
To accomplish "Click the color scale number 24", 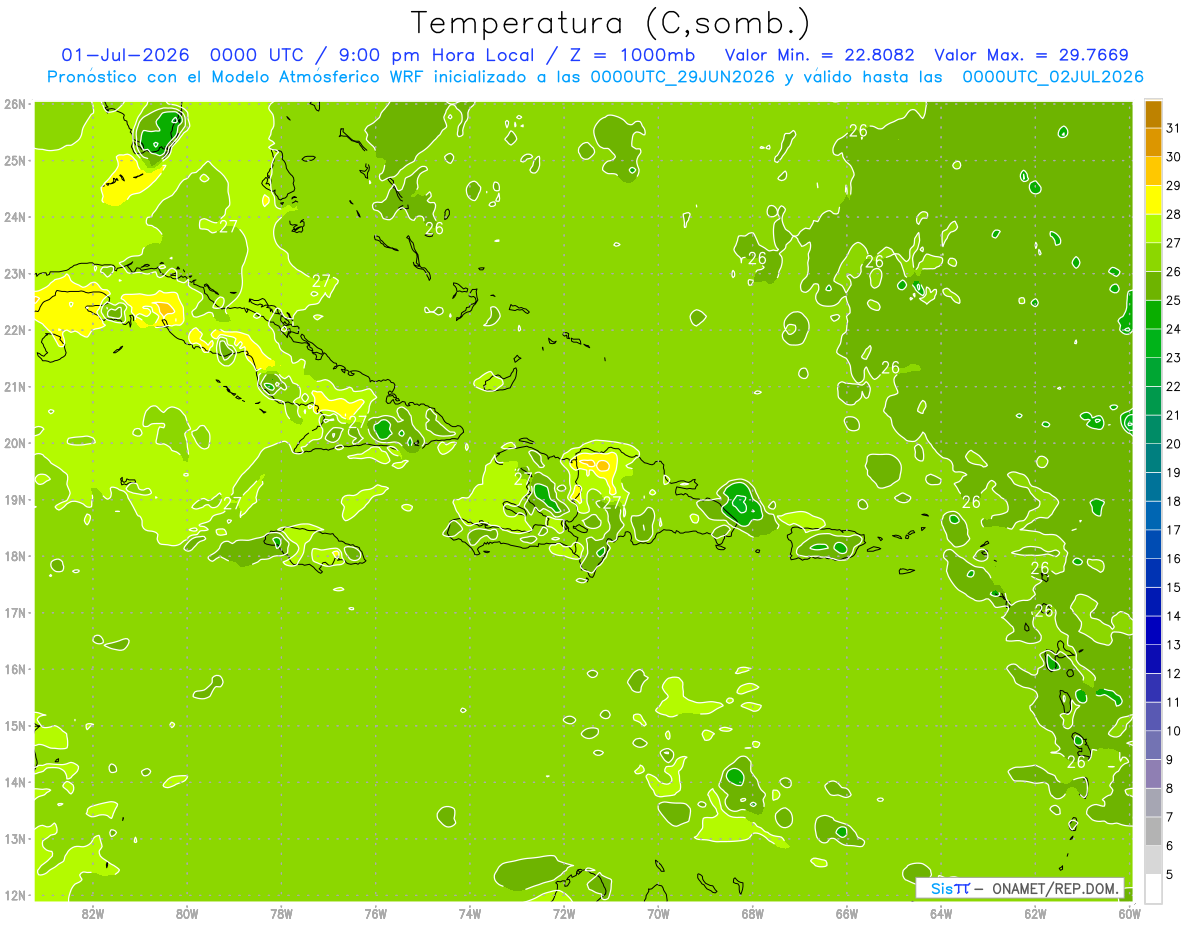I will coord(1173,329).
